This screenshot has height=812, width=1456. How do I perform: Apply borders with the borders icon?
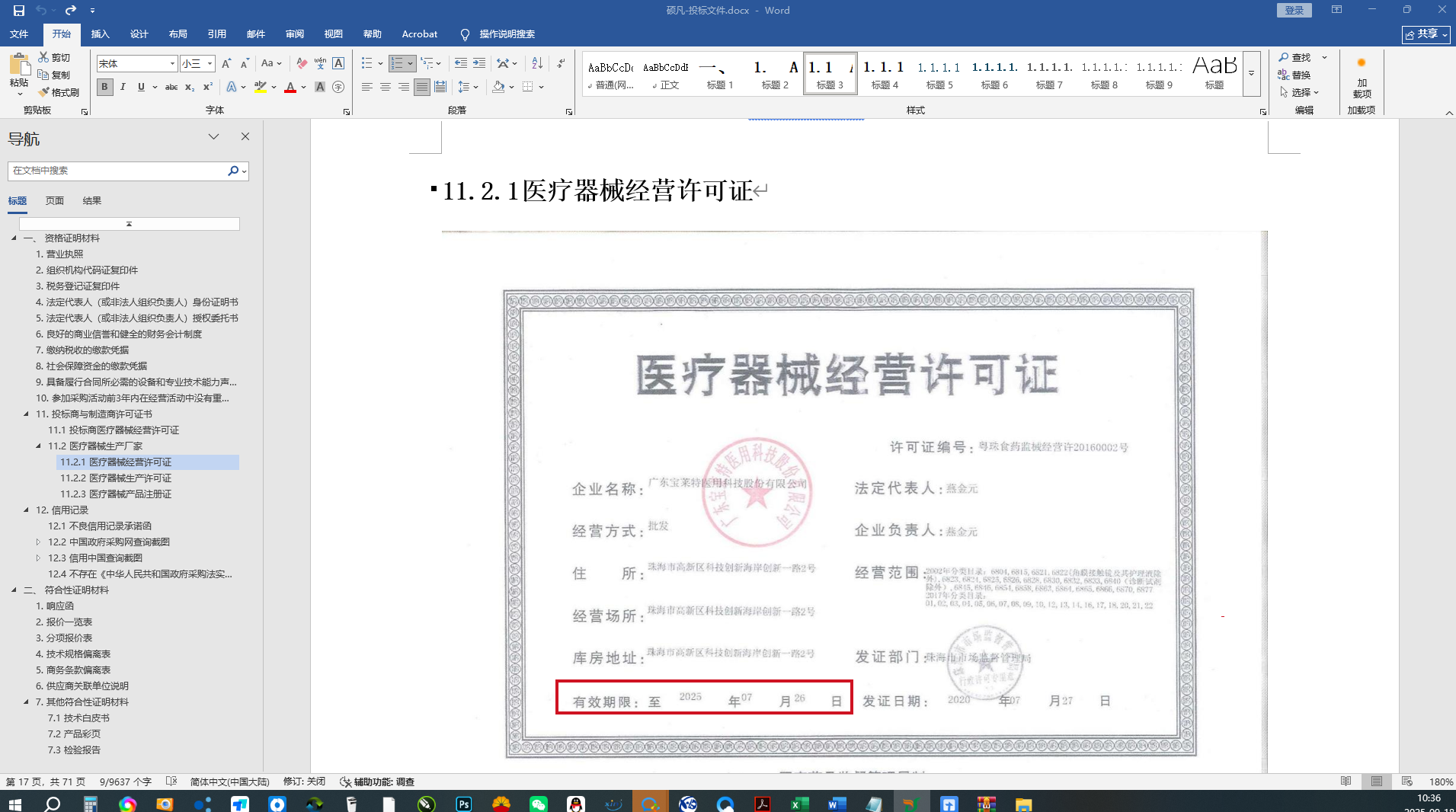point(528,87)
